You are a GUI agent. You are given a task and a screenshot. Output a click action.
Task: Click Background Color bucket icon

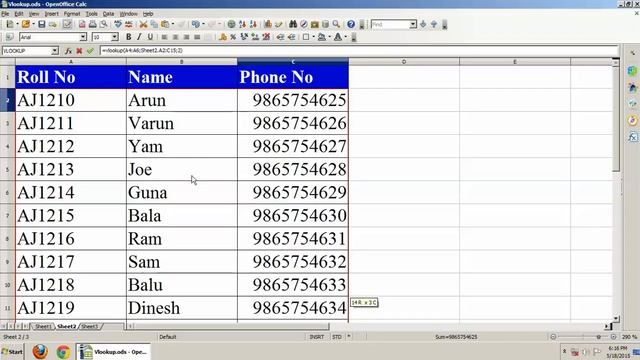click(322, 37)
